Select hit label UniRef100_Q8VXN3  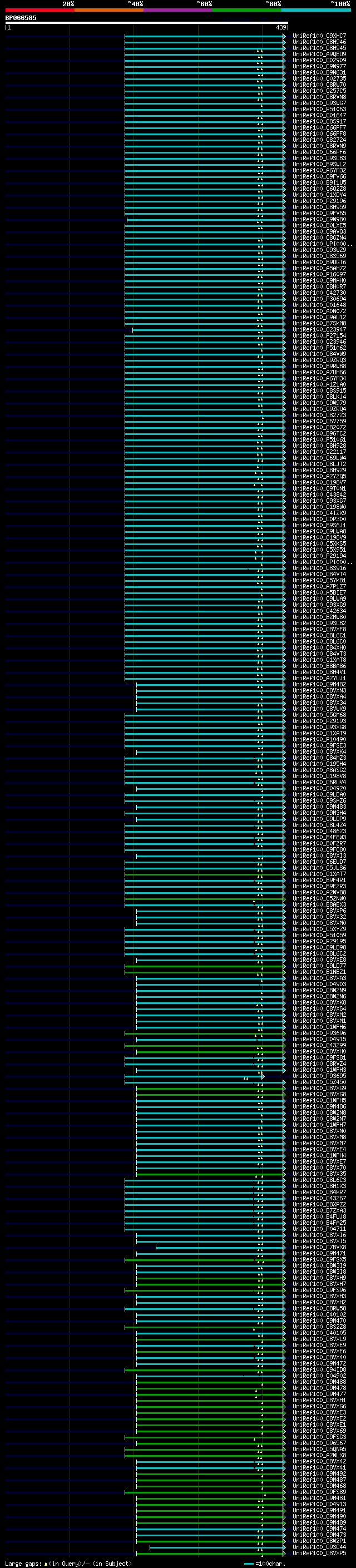coord(319,690)
